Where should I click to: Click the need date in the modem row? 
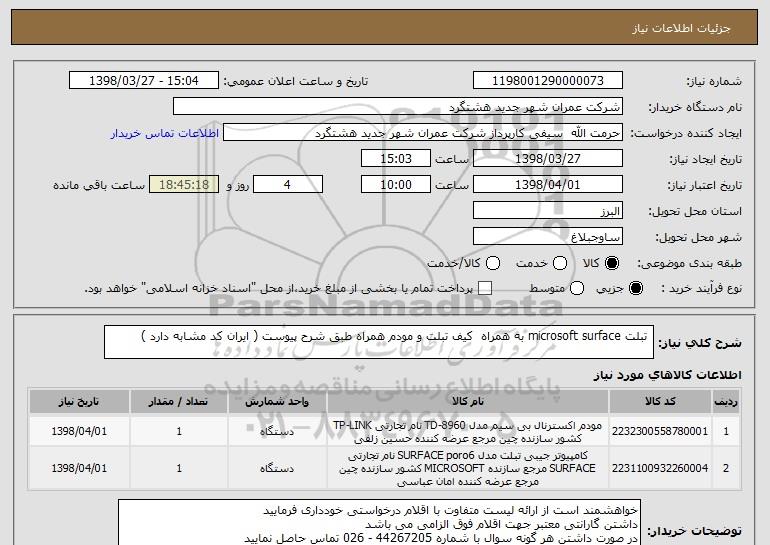[x=79, y=431]
